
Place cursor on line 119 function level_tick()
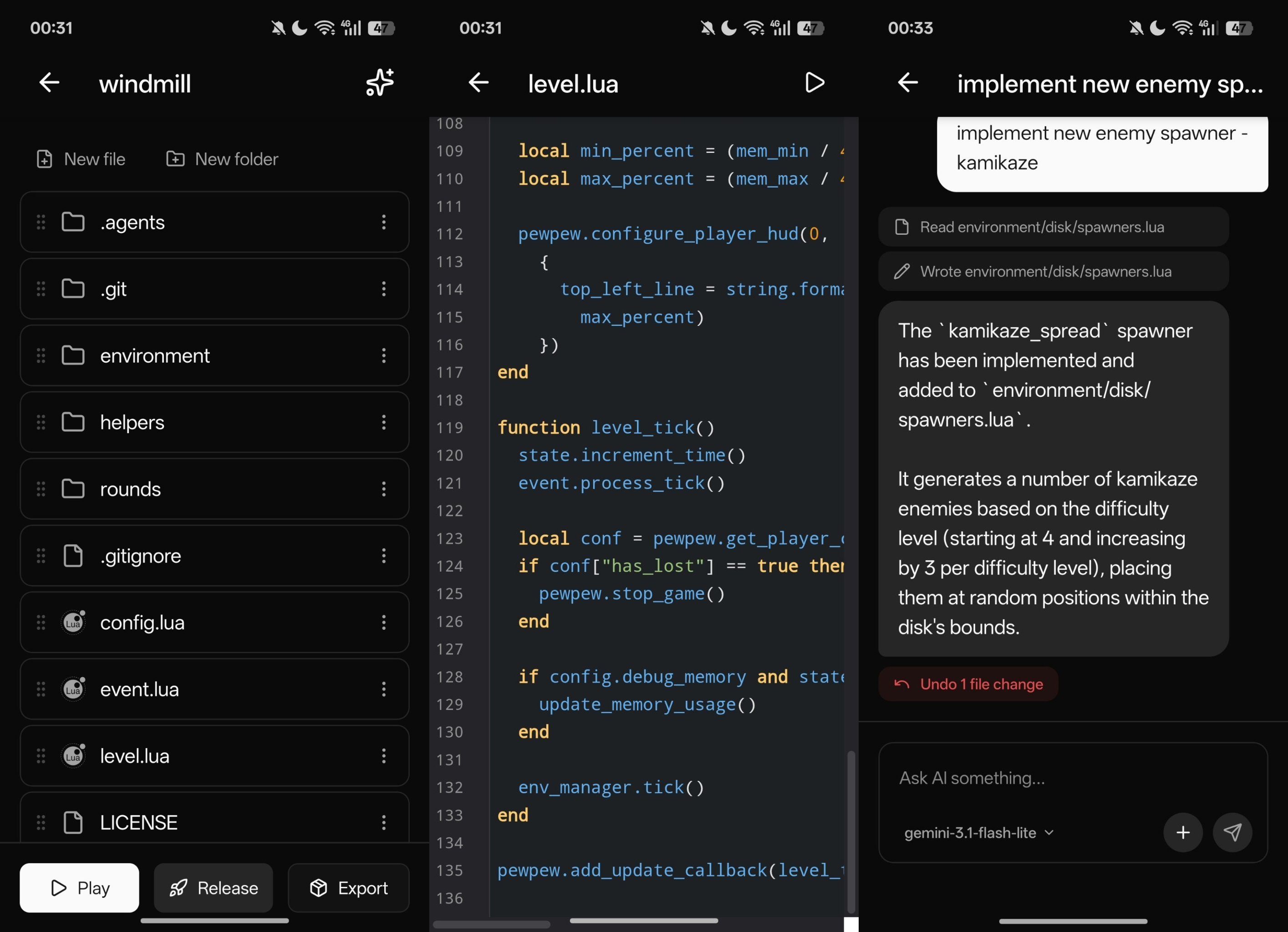[606, 427]
